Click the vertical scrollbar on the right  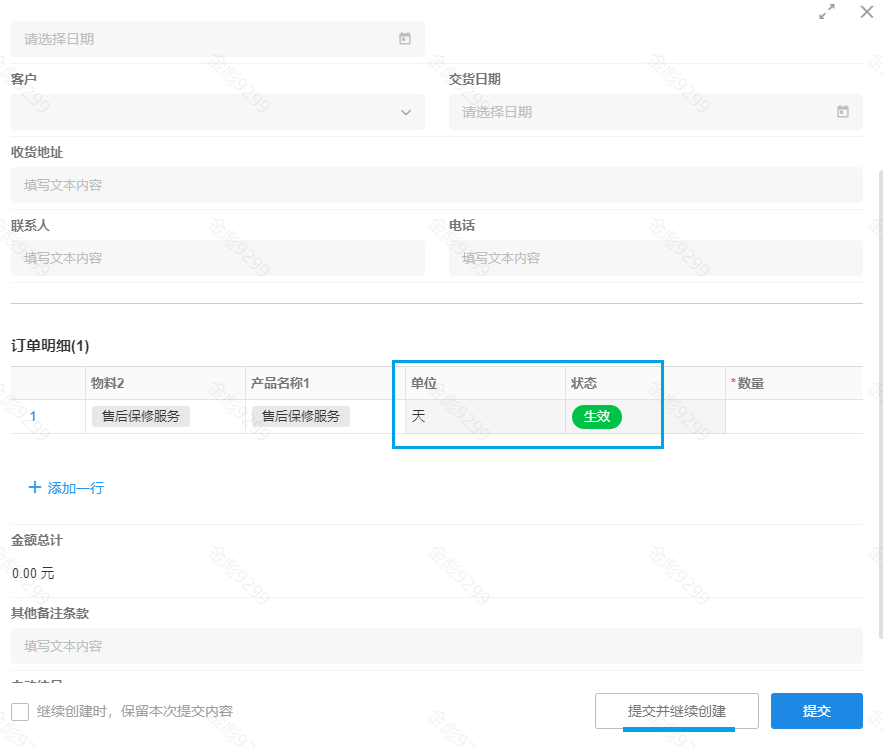[879, 400]
